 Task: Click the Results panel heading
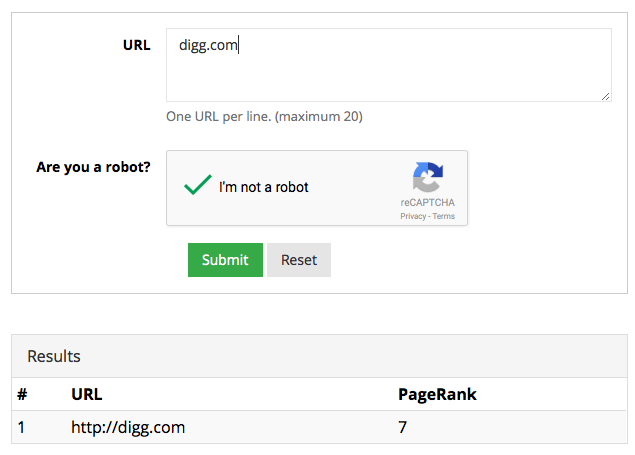54,356
